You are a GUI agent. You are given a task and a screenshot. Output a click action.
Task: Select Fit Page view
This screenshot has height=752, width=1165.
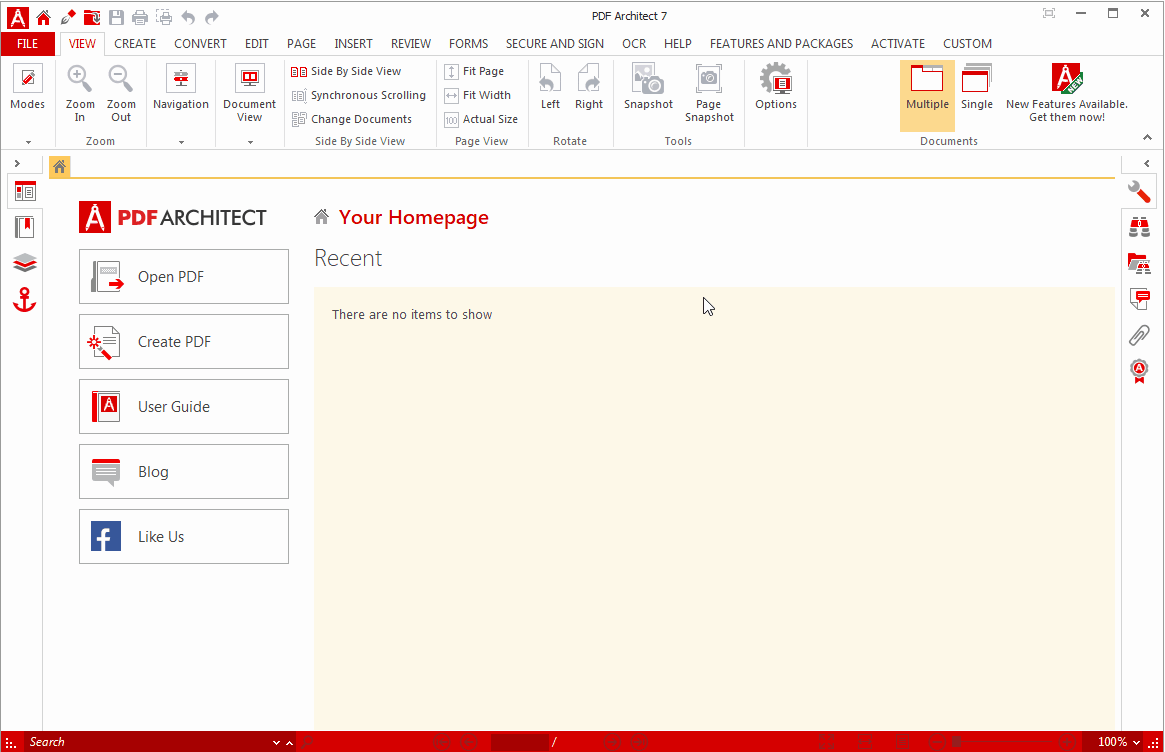(474, 71)
